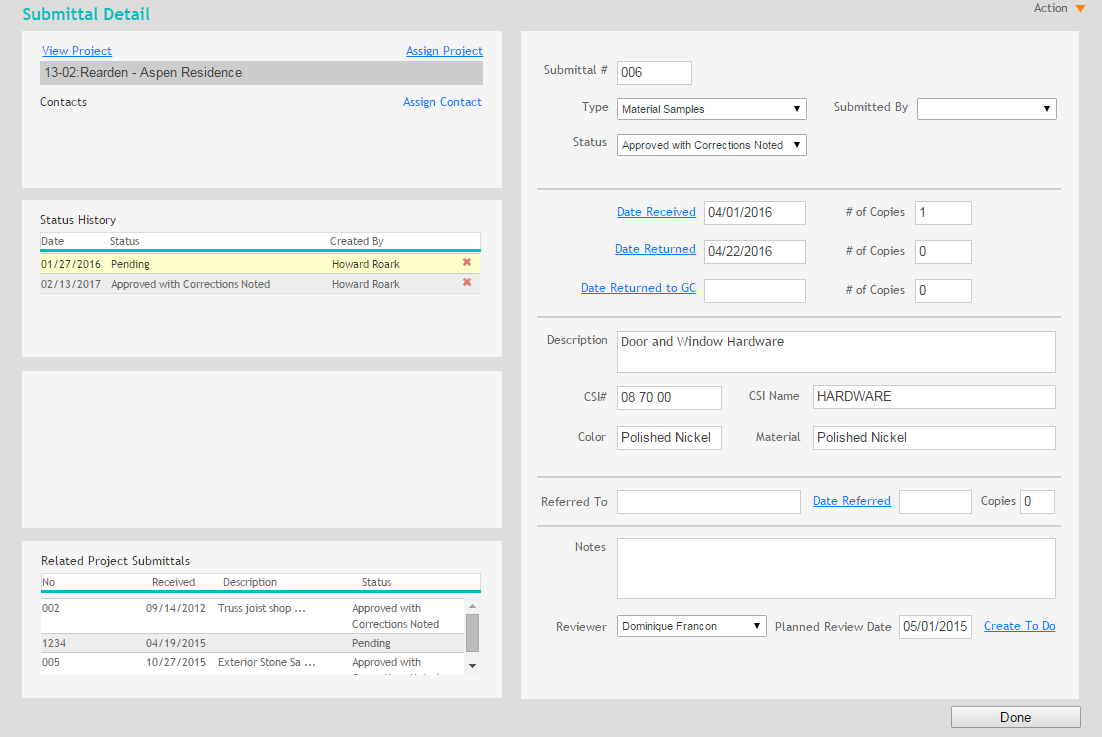Select the 02/13/2017 status history row

260,284
